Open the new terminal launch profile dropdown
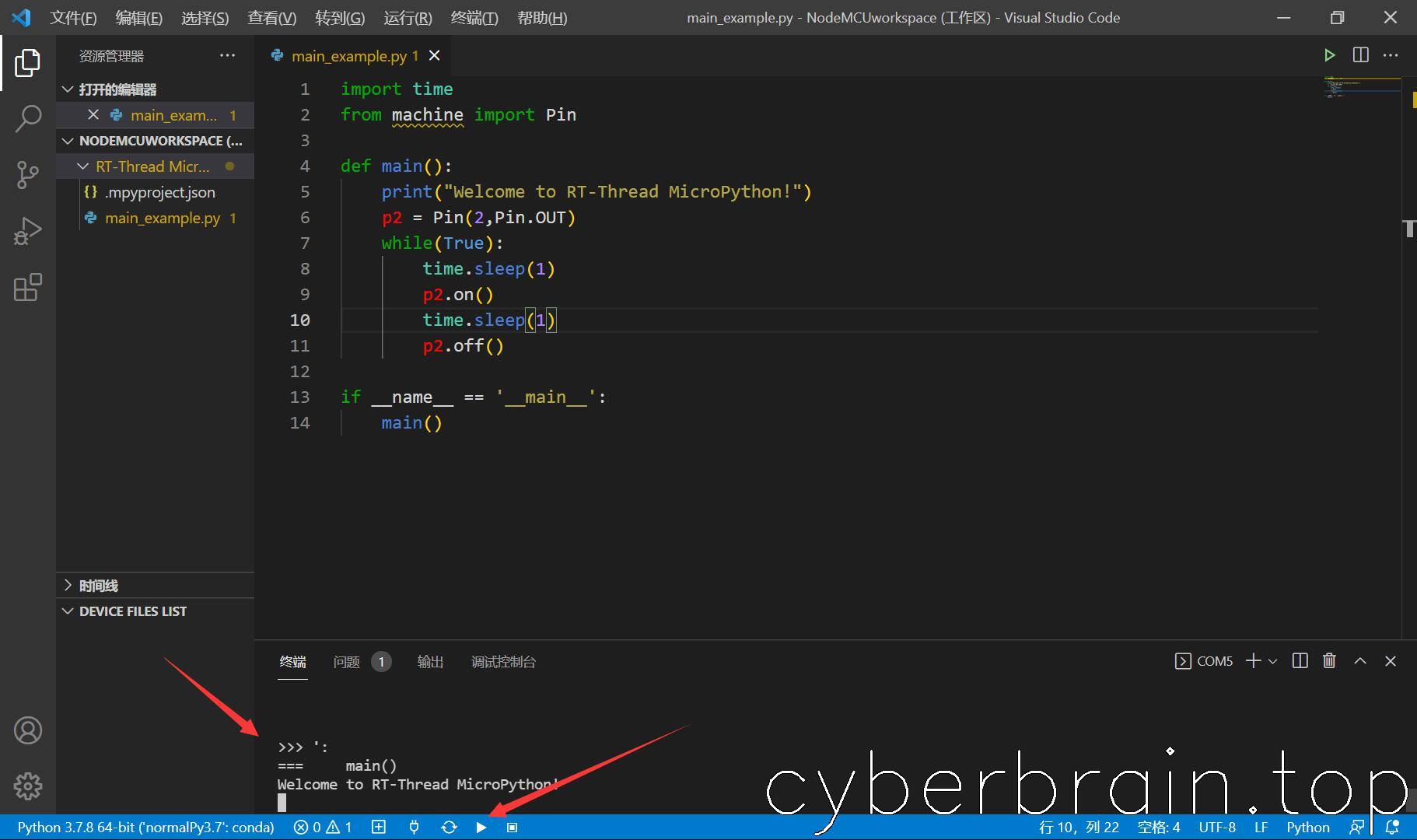1417x840 pixels. click(x=1273, y=661)
